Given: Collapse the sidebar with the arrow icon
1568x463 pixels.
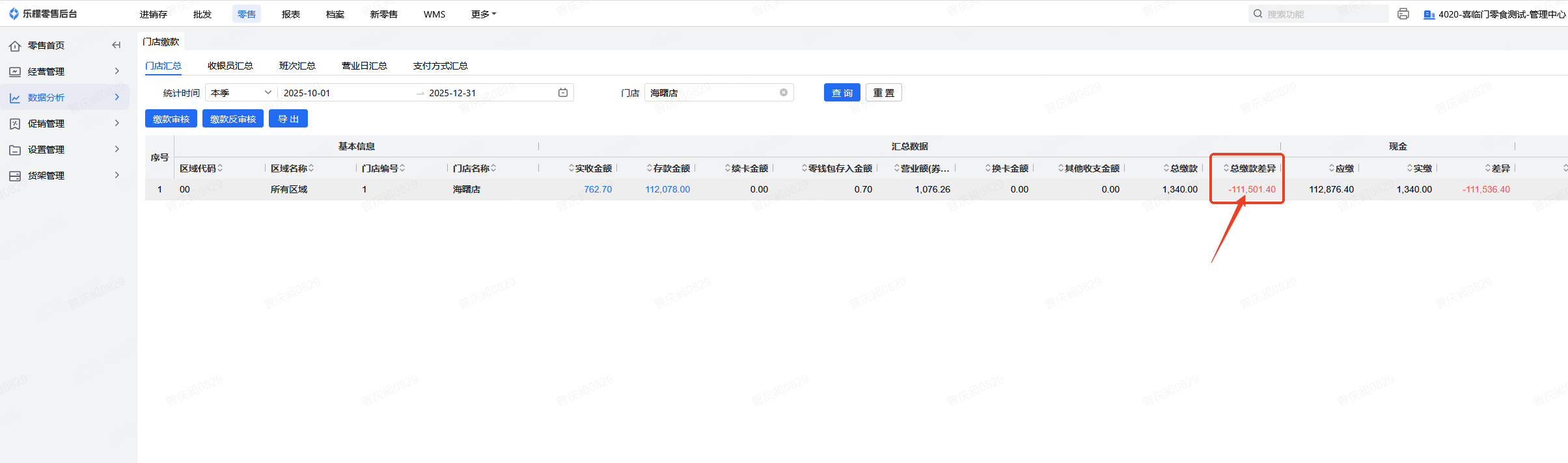Looking at the screenshot, I should pos(117,45).
